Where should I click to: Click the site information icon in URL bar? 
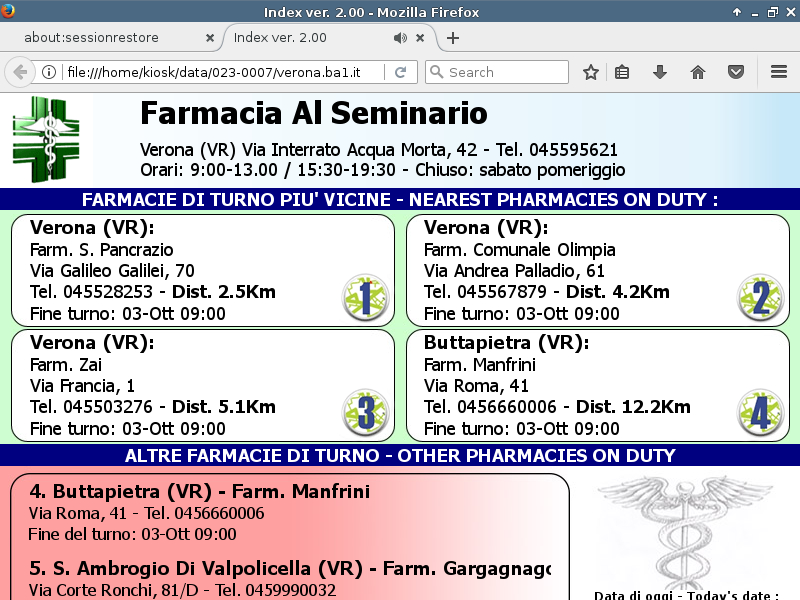(x=48, y=72)
